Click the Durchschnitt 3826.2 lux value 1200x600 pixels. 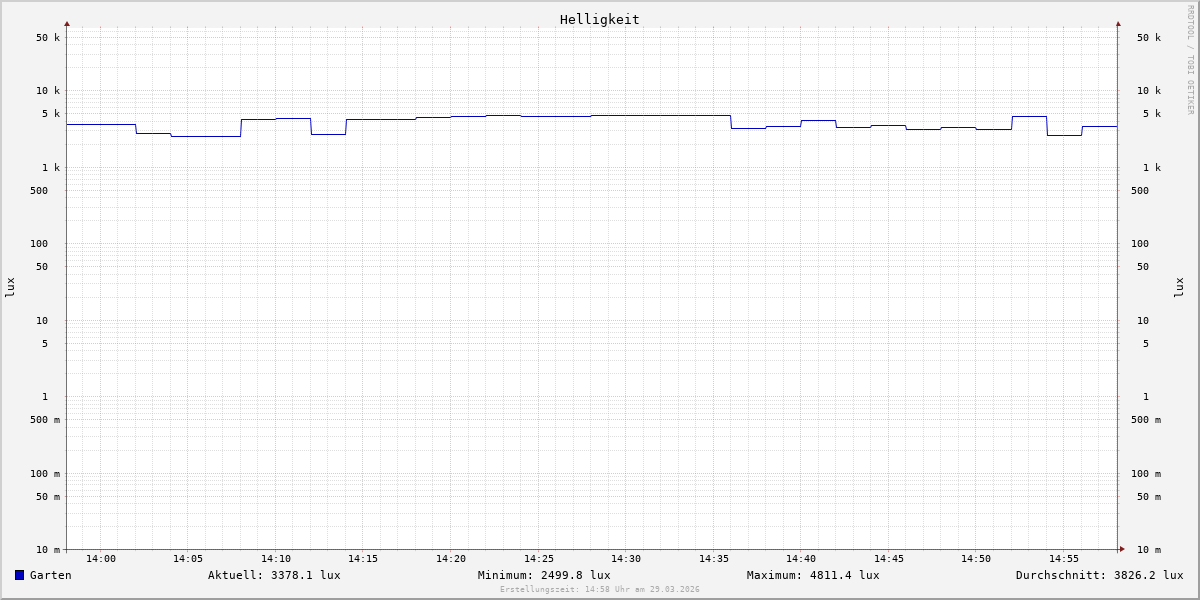1099,575
